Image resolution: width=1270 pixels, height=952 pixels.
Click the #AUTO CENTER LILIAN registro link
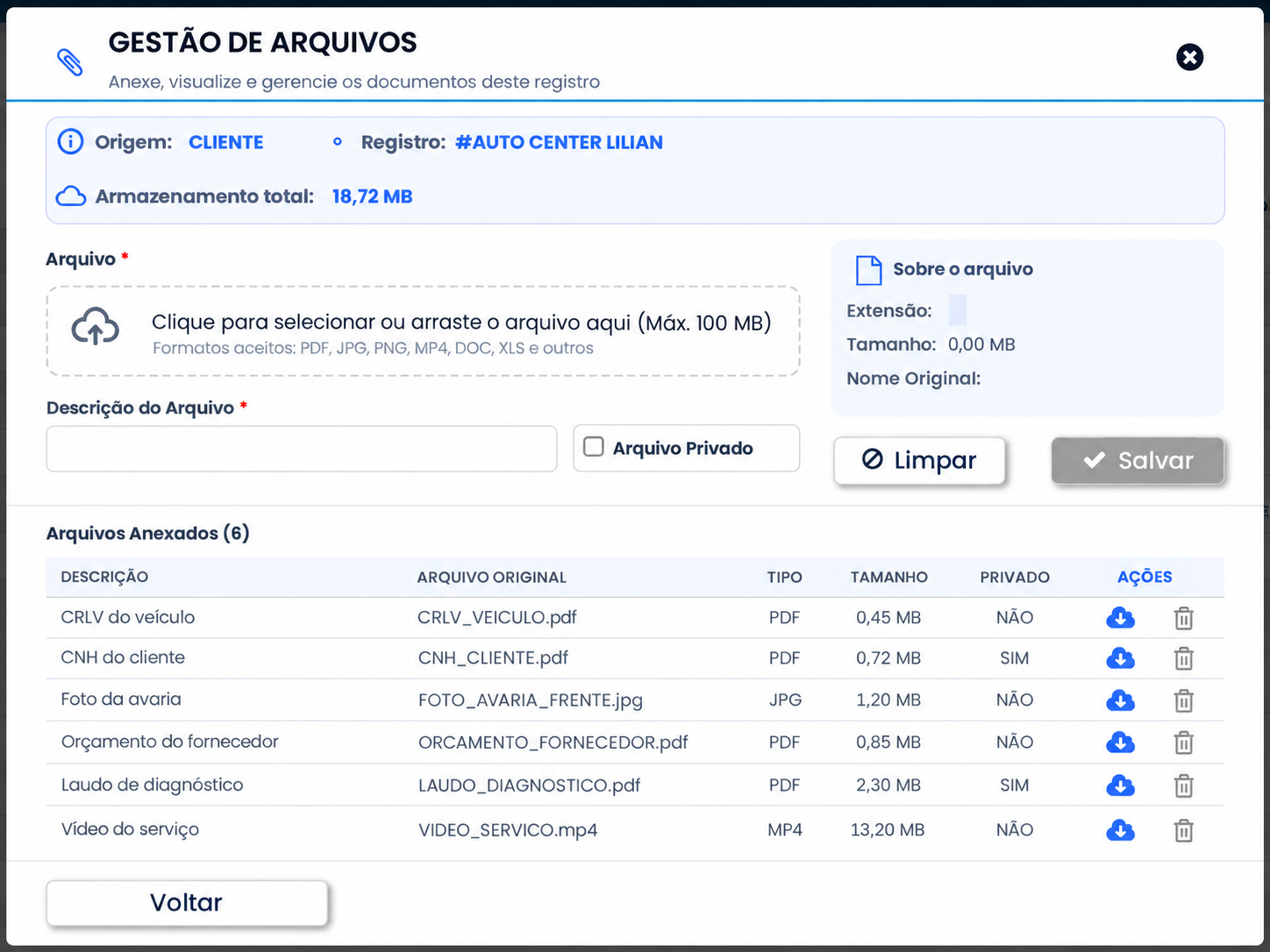click(x=559, y=142)
